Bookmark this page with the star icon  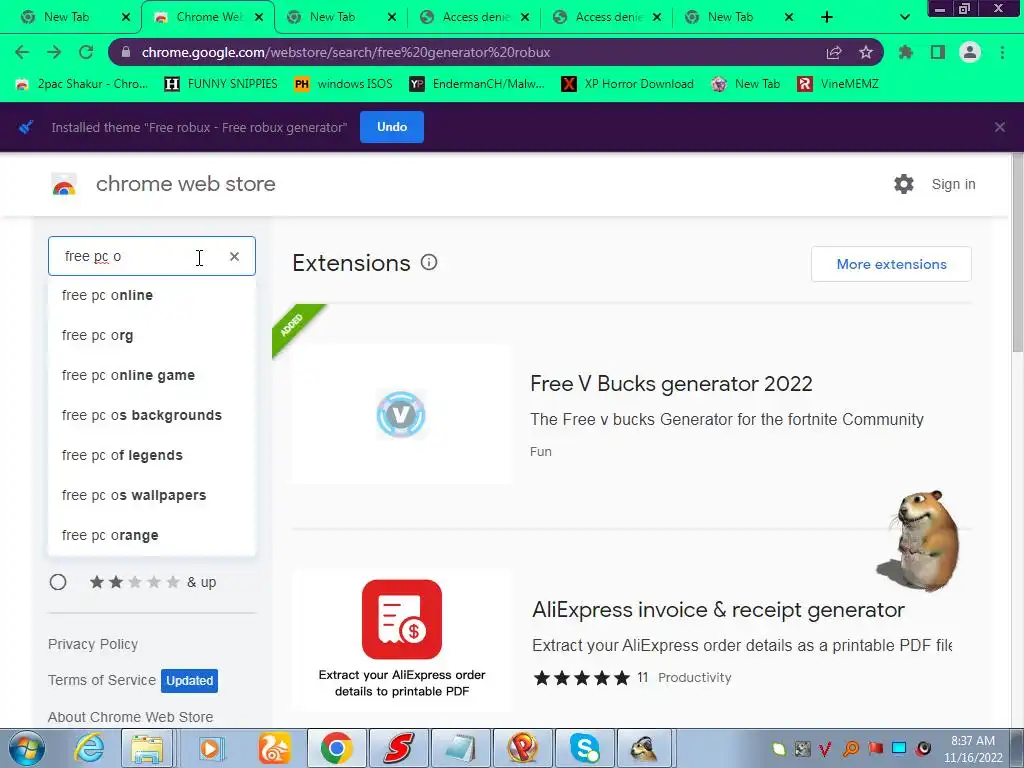(x=866, y=52)
